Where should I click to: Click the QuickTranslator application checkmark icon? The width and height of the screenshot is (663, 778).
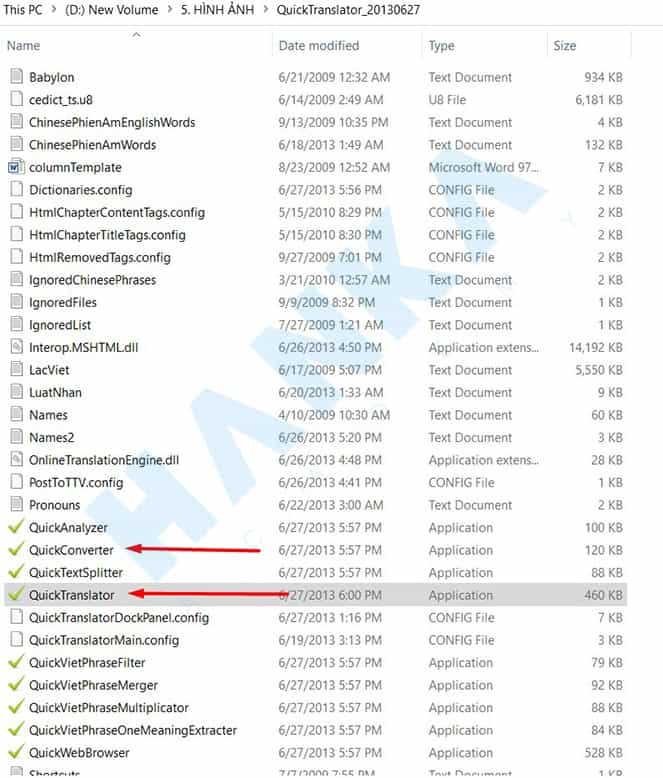point(16,594)
